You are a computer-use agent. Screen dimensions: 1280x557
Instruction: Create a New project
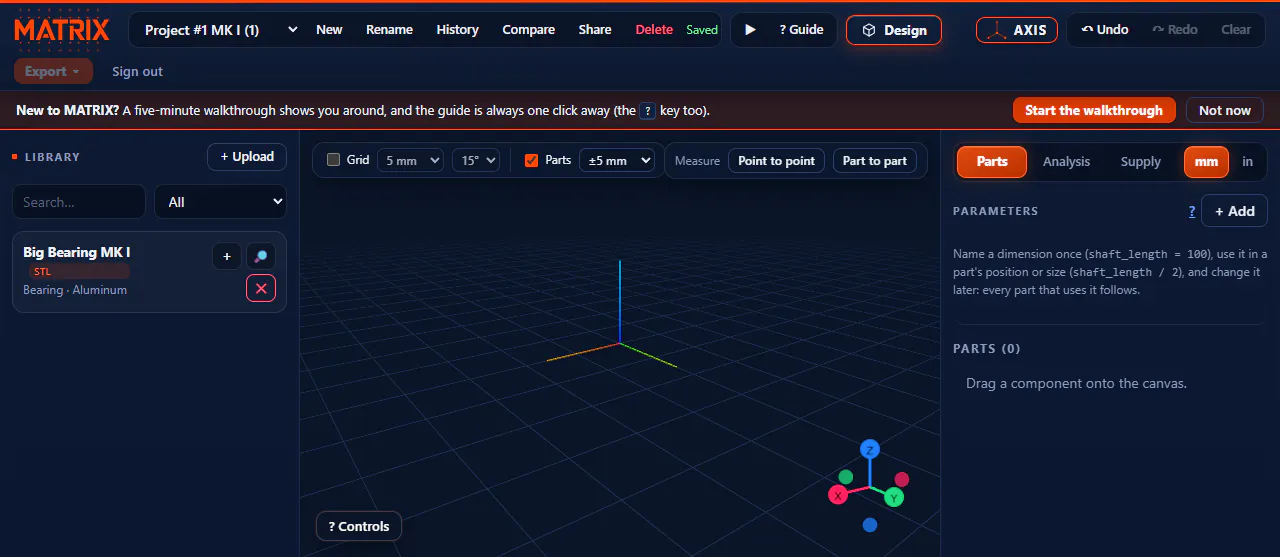pyautogui.click(x=329, y=30)
